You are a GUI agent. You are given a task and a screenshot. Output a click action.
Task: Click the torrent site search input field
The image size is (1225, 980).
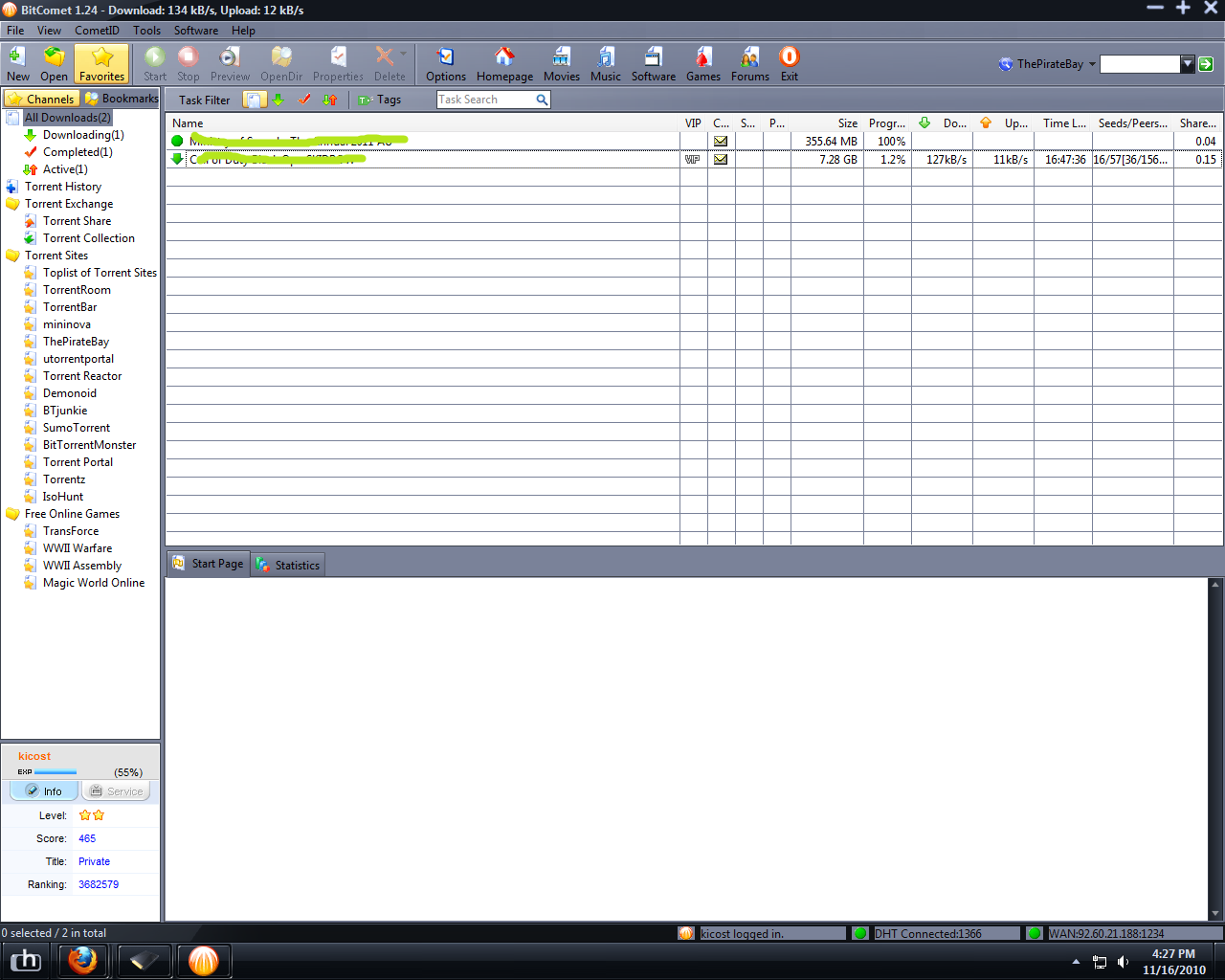pos(1140,64)
